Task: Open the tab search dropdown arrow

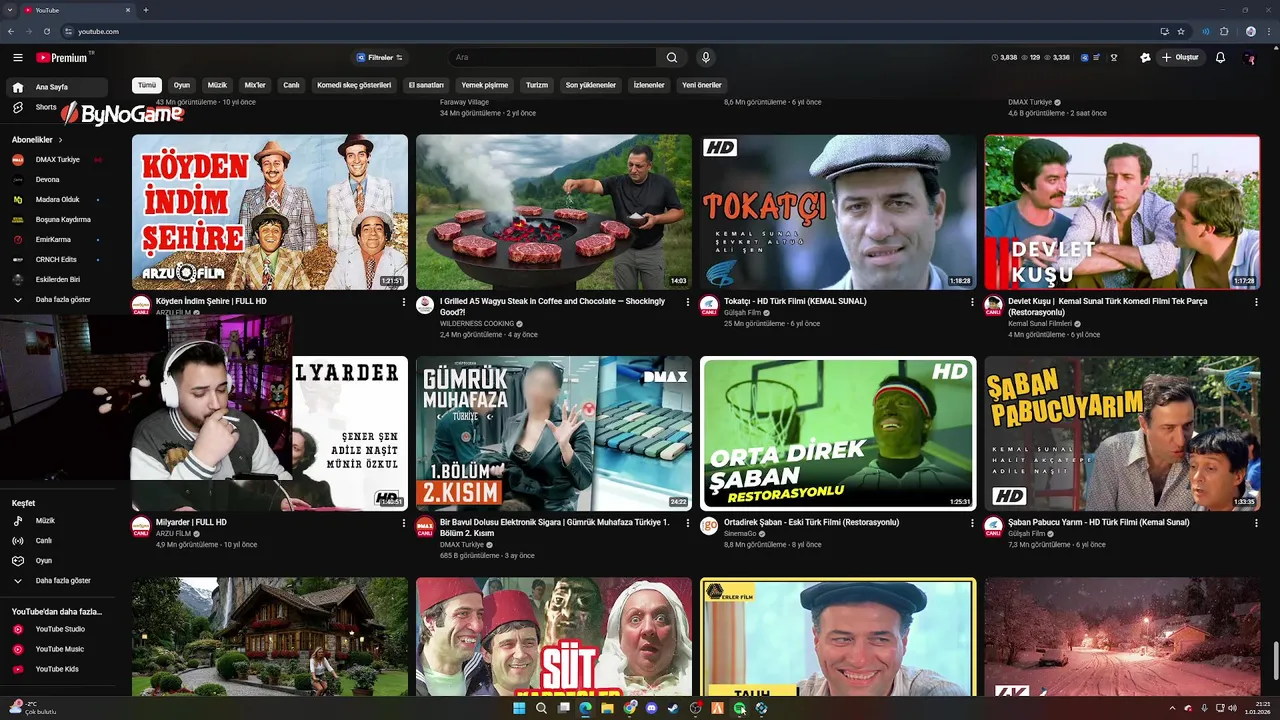Action: [11, 10]
